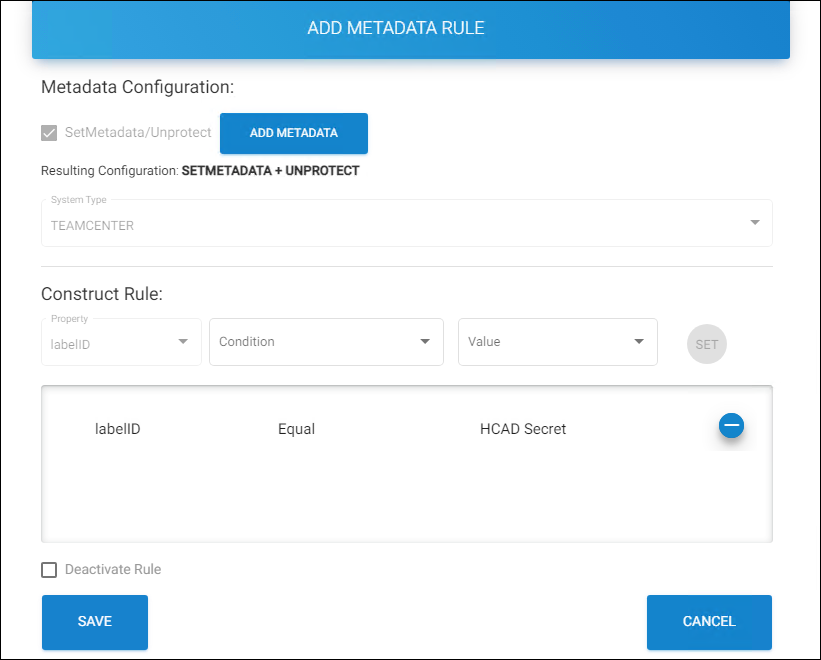The height and width of the screenshot is (660, 821).
Task: Click the dropdown arrow next to Value
Action: coord(640,341)
